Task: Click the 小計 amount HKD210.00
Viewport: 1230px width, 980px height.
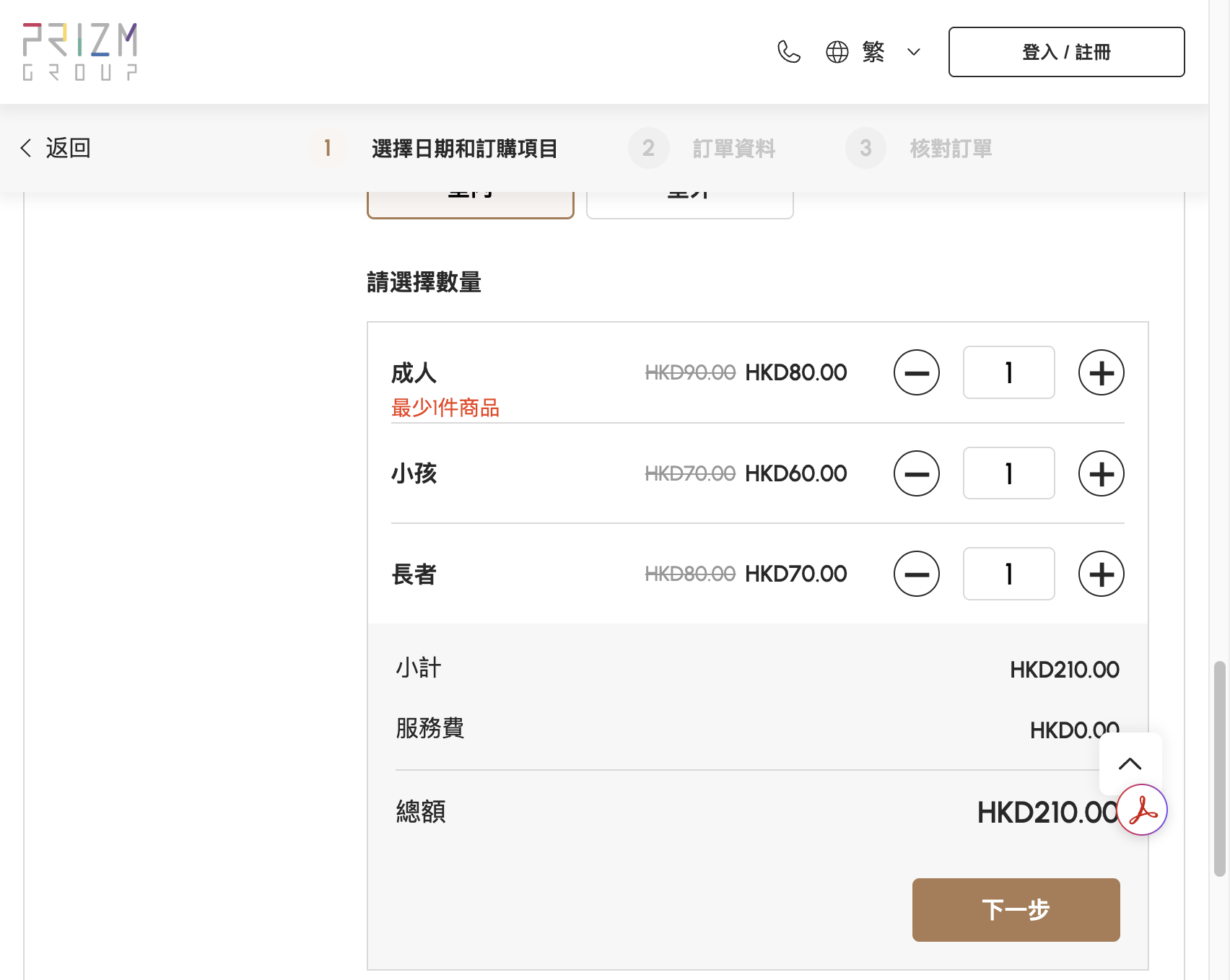Action: (1065, 670)
